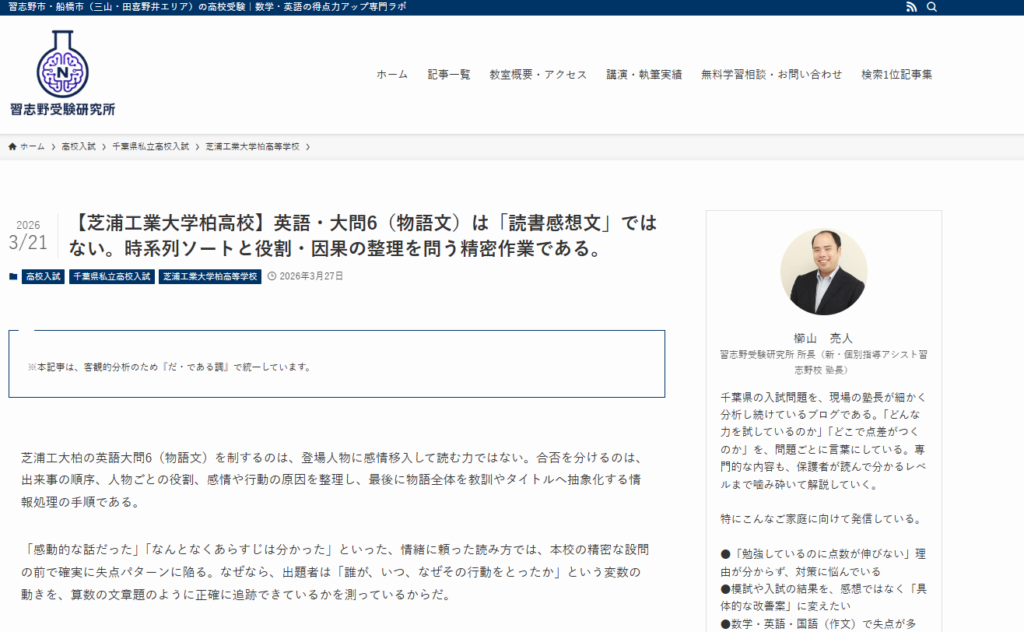This screenshot has height=632, width=1024.
Task: Select the 芝浦工業大学柏高等学校 category tag
Action: 210,276
